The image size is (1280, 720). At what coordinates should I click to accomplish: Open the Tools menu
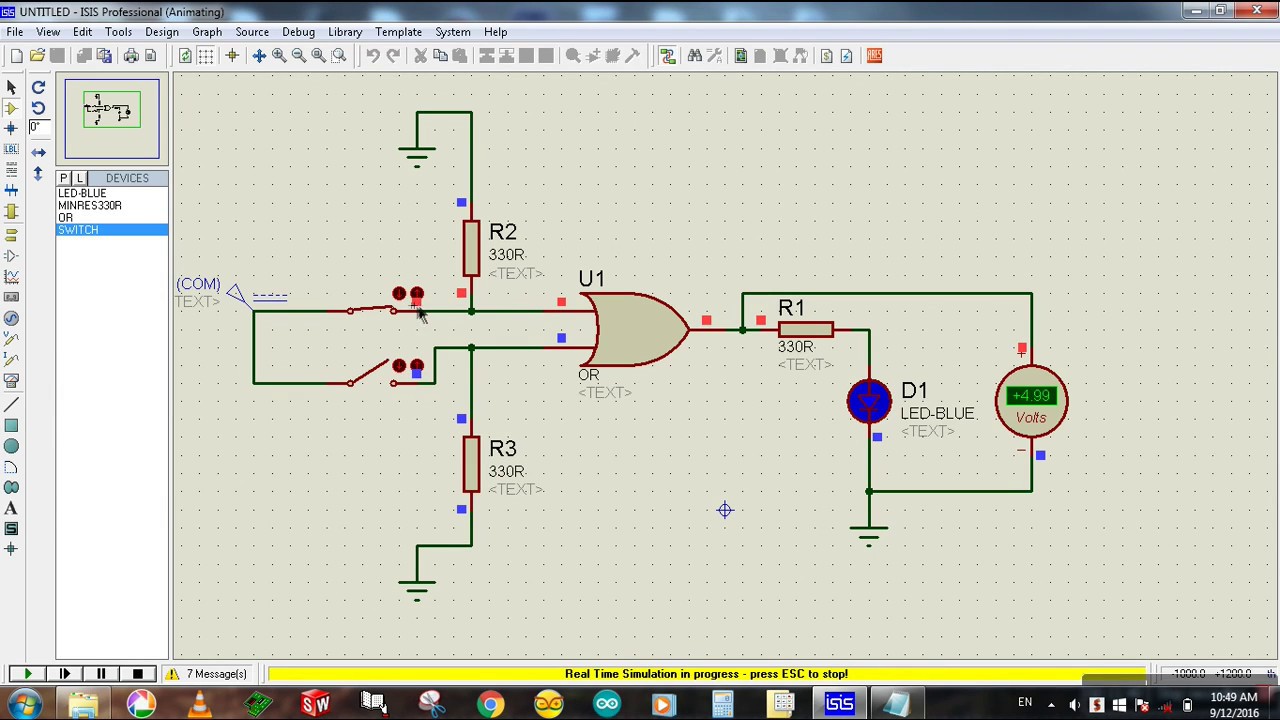118,32
